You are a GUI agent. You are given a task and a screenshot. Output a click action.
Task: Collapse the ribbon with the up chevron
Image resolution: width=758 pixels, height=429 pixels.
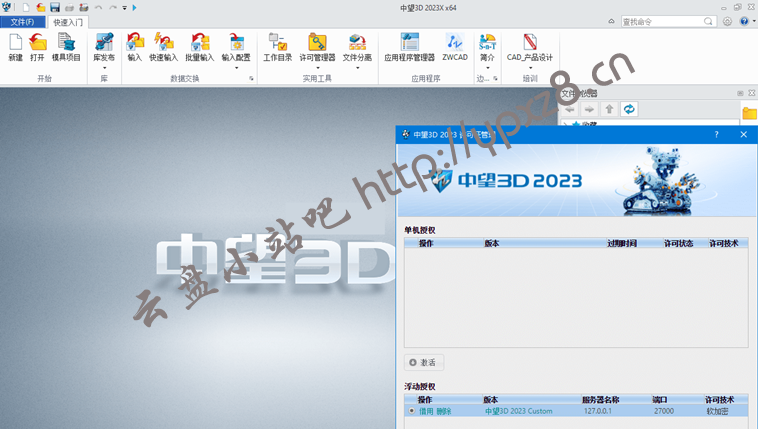tap(612, 21)
